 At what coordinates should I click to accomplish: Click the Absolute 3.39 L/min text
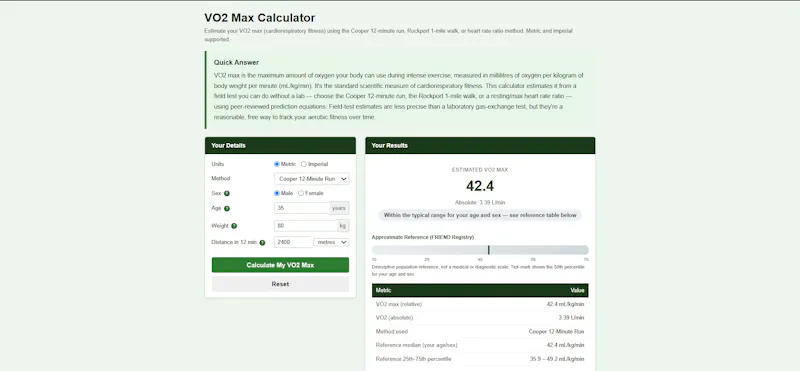480,203
